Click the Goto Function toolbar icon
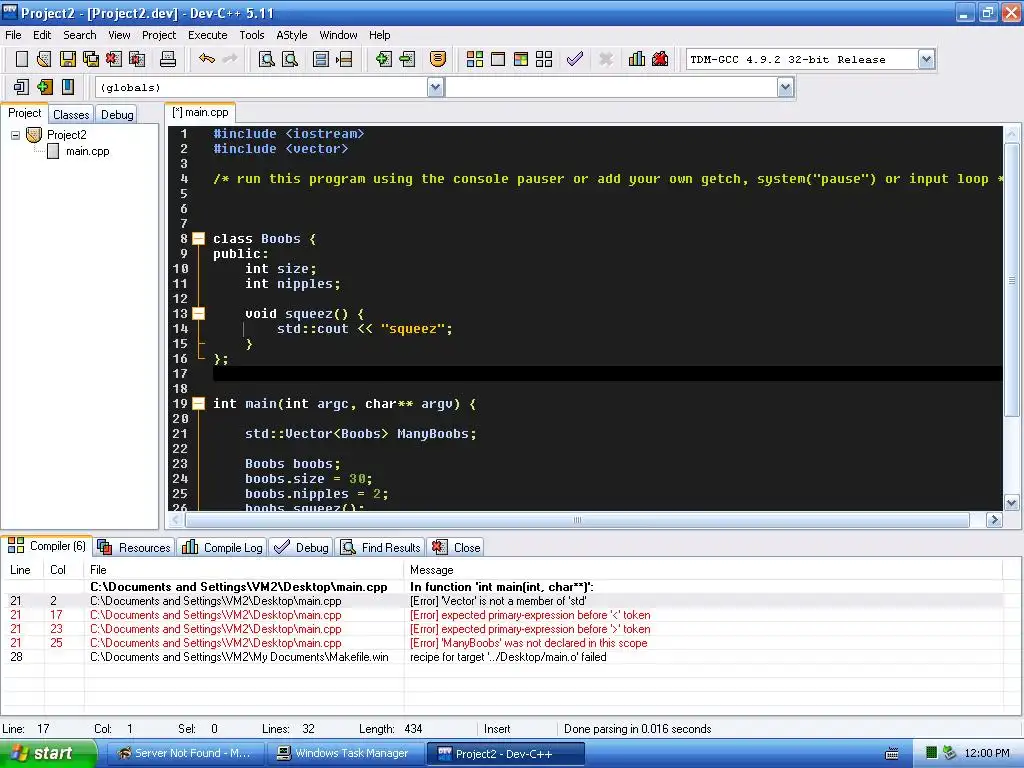 coord(321,59)
